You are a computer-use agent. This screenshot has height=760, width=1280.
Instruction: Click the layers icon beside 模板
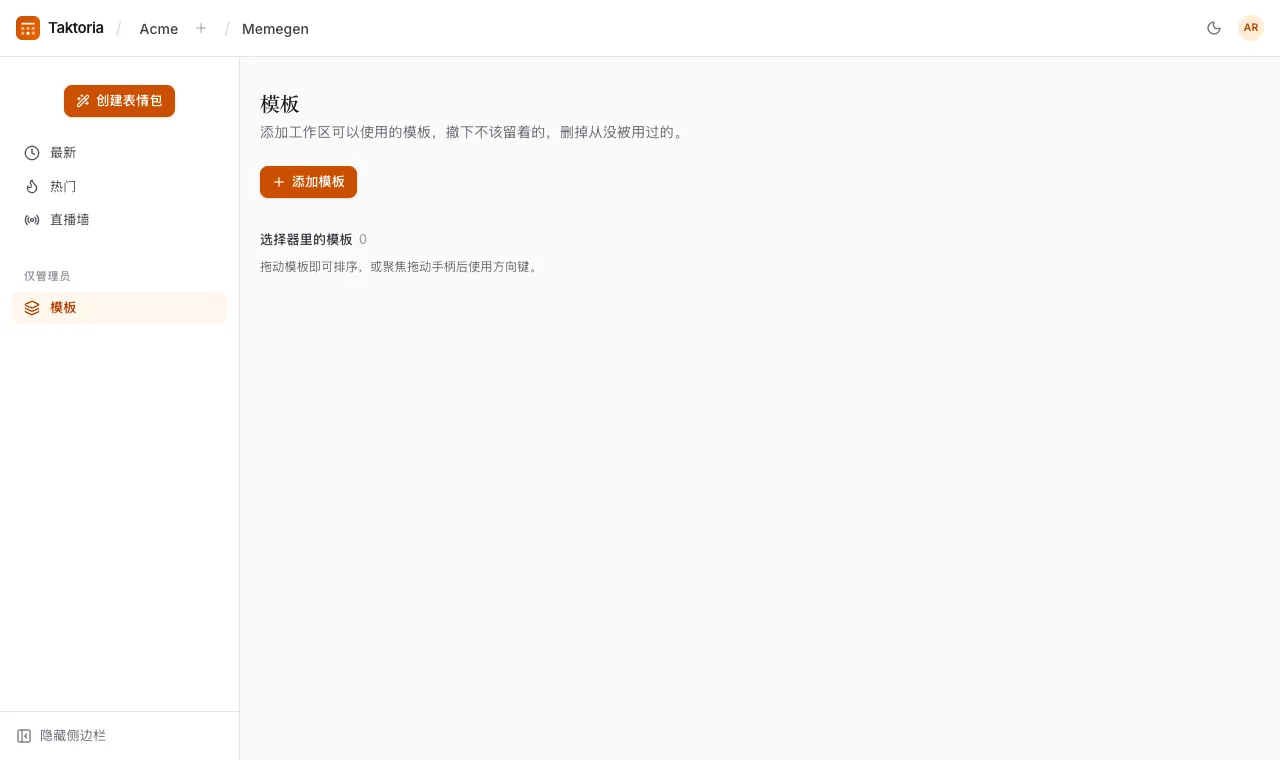[x=32, y=308]
